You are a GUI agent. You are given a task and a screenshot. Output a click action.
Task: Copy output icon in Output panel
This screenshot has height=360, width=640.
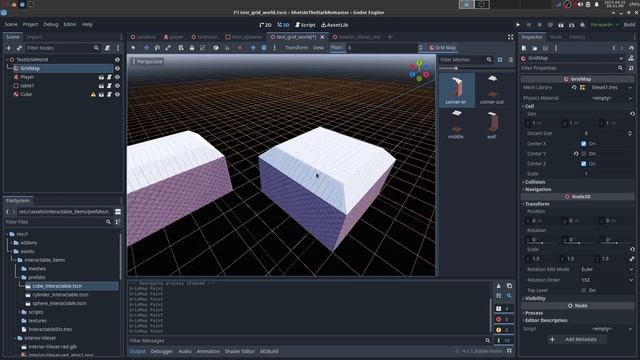[x=509, y=286]
